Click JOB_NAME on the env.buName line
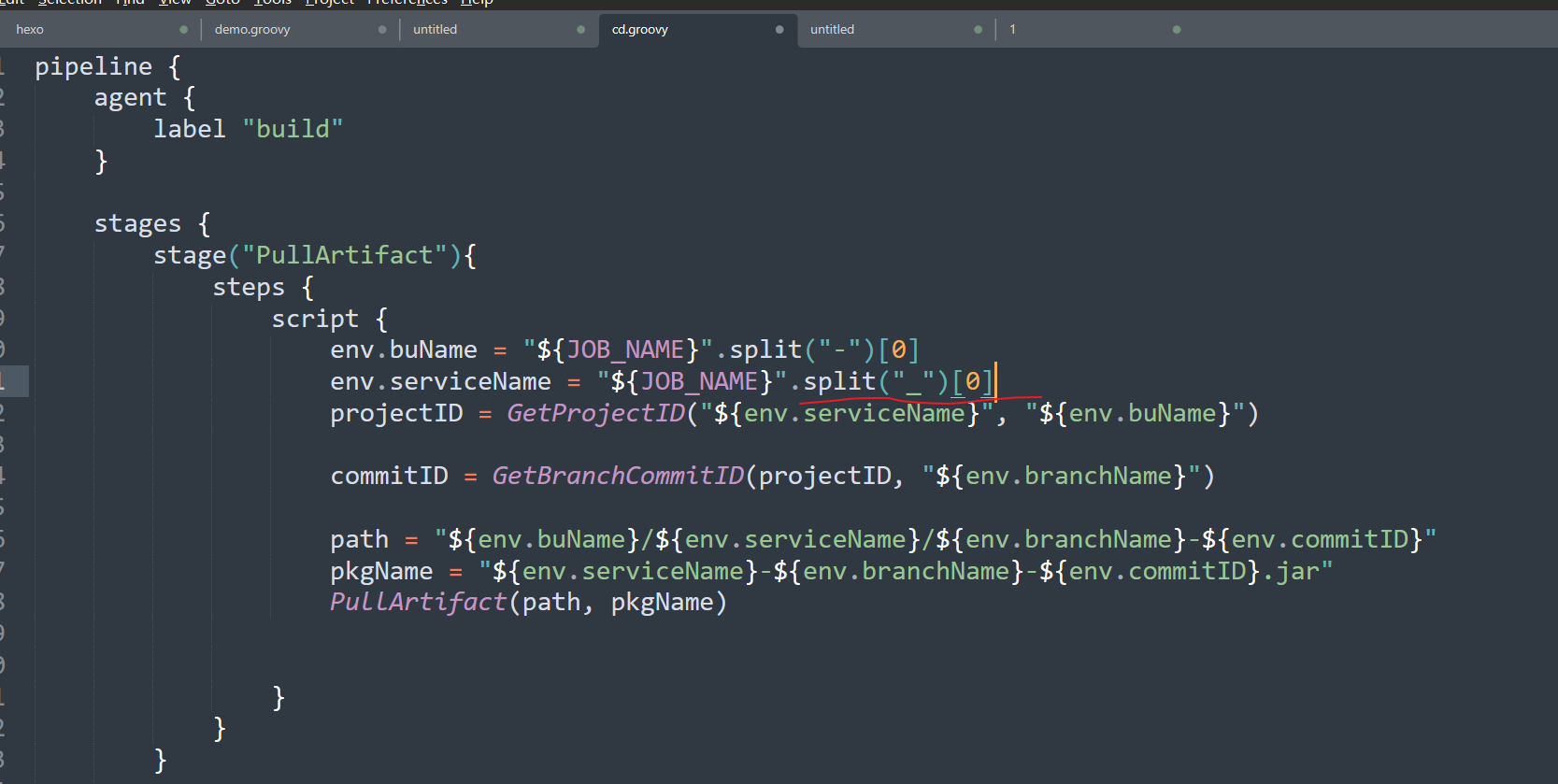 click(x=626, y=349)
